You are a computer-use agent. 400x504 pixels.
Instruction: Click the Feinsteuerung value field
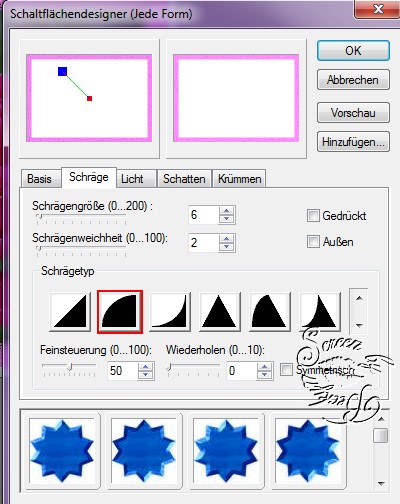122,371
